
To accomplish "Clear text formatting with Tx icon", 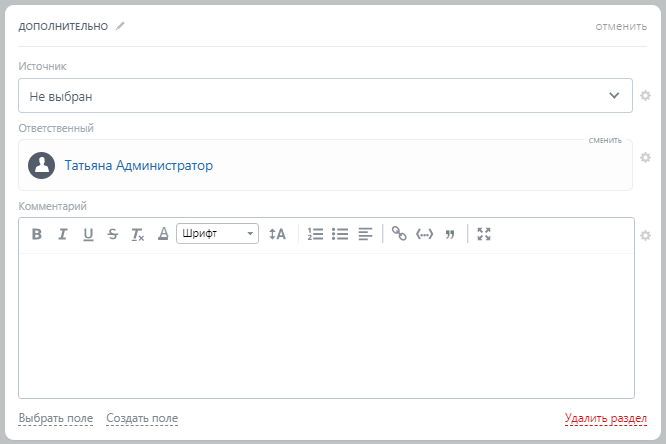I will point(138,234).
